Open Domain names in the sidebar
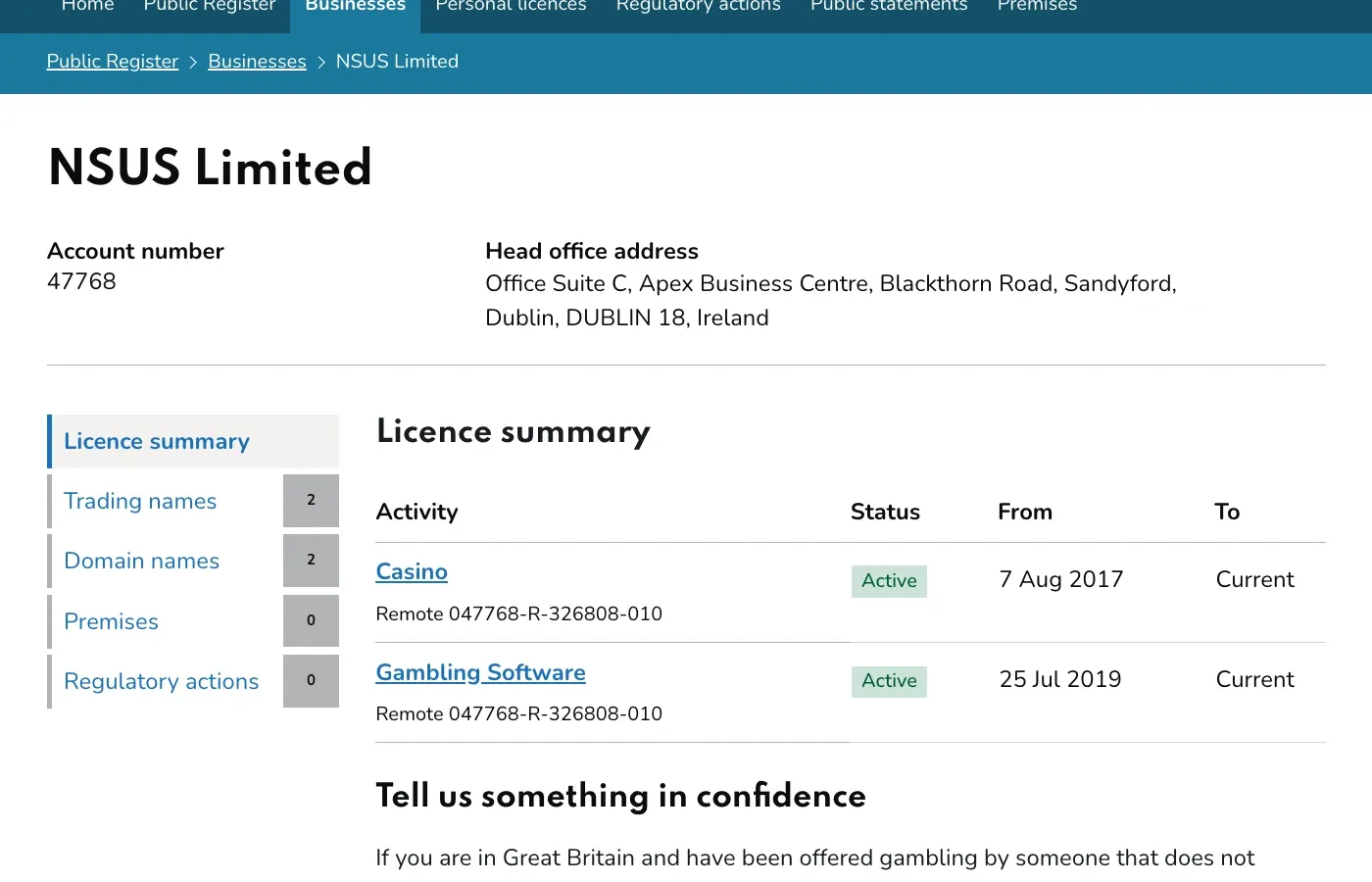The width and height of the screenshot is (1372, 882). point(141,561)
